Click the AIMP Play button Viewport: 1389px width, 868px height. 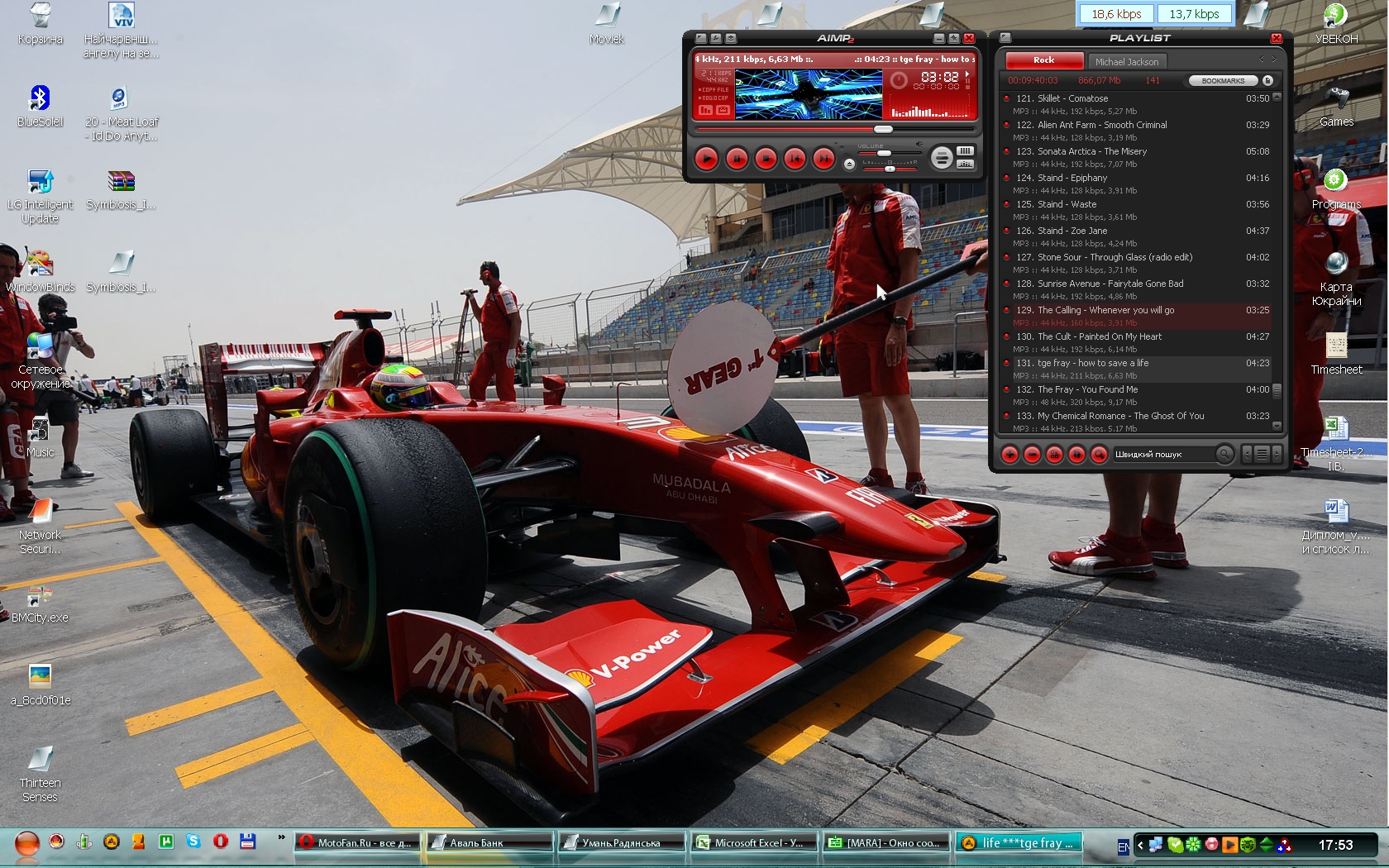click(x=706, y=159)
